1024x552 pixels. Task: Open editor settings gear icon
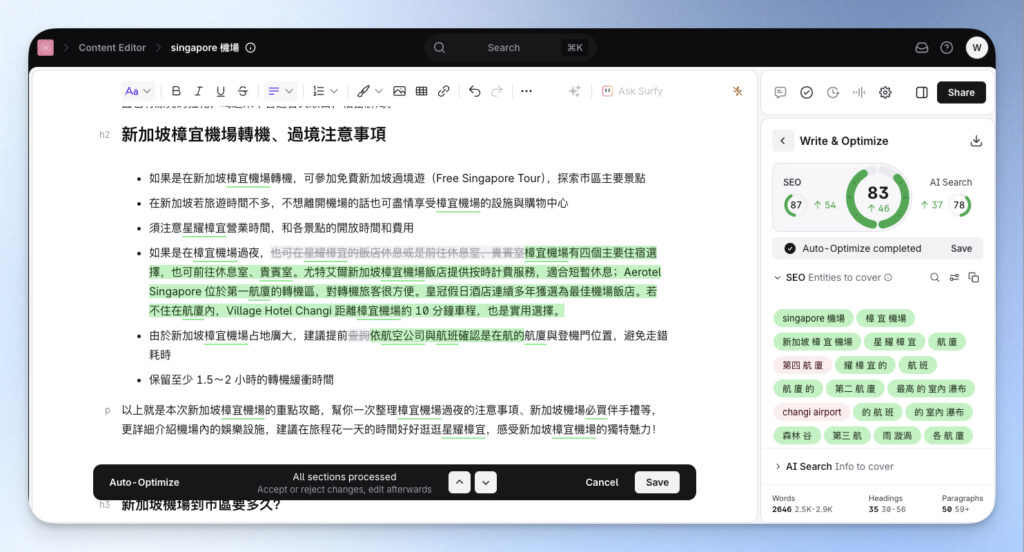pyautogui.click(x=885, y=92)
